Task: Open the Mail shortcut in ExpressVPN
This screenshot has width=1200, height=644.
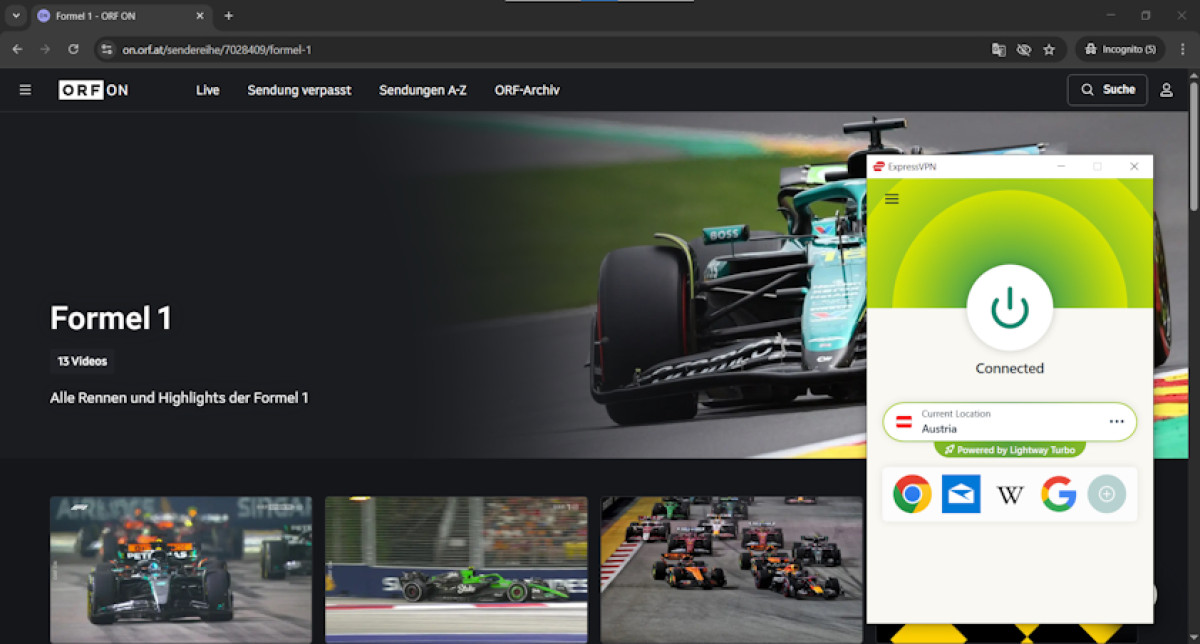Action: 961,494
